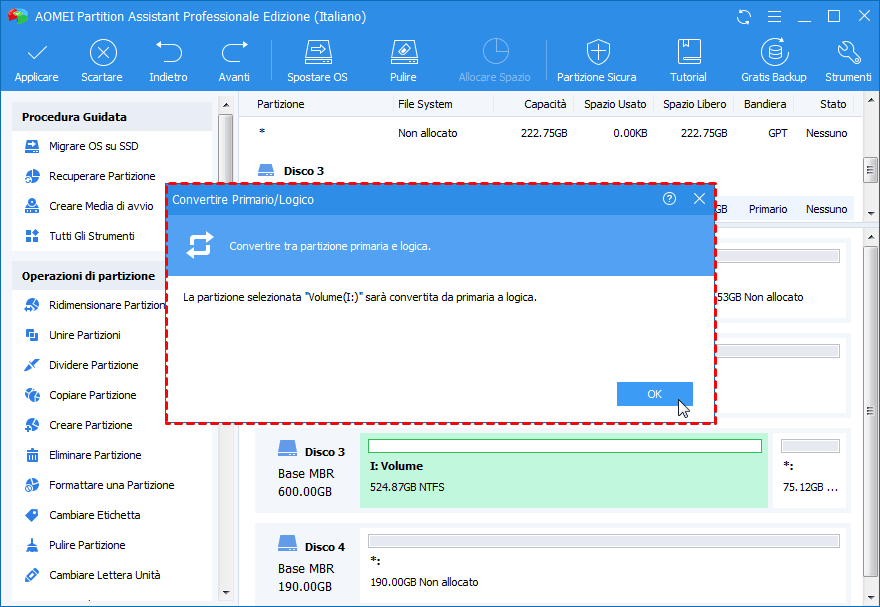This screenshot has height=607, width=880.
Task: Click the Applicare checkmark icon
Action: pyautogui.click(x=37, y=53)
